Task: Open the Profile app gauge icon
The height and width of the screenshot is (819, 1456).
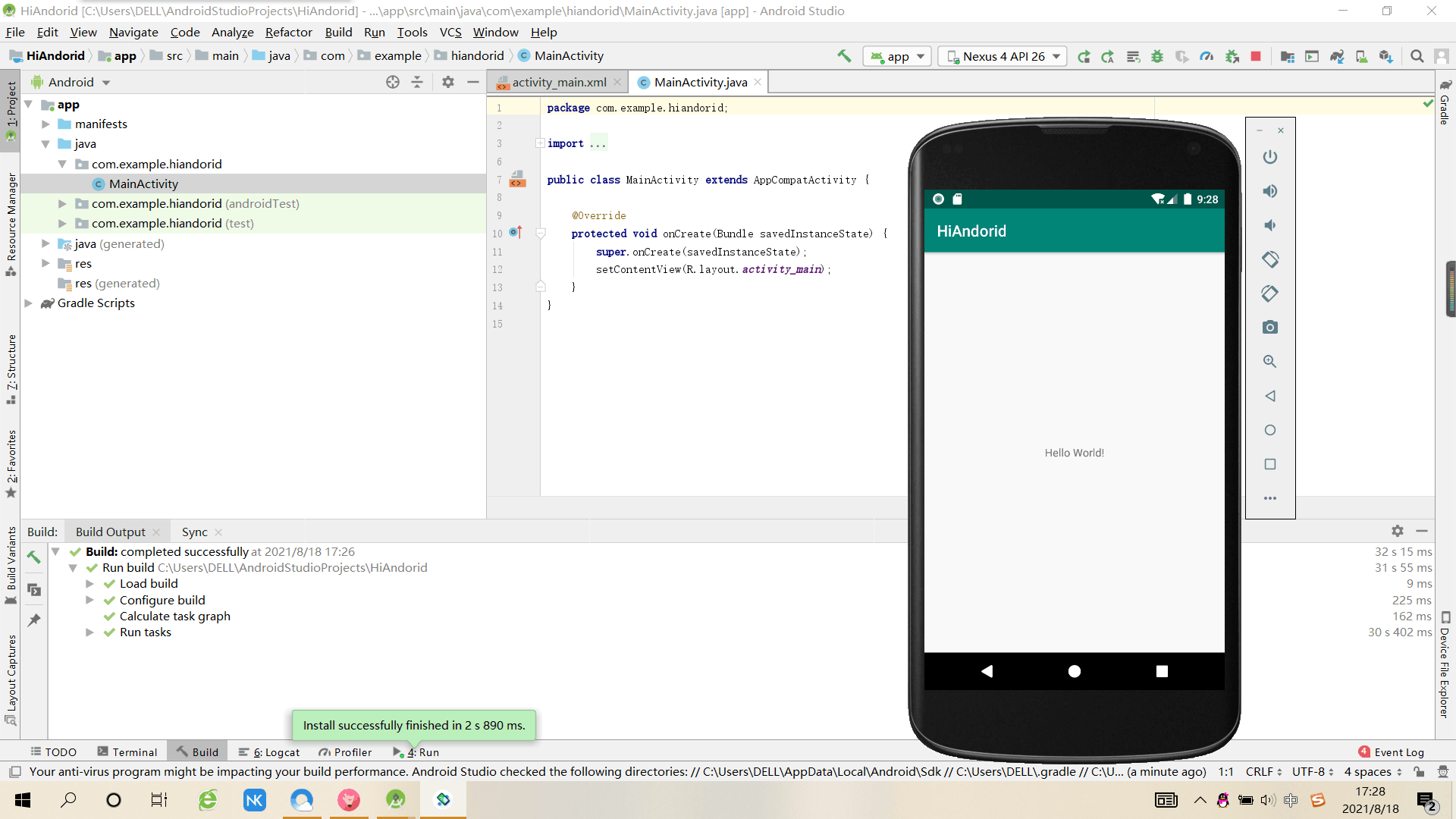Action: [1207, 56]
